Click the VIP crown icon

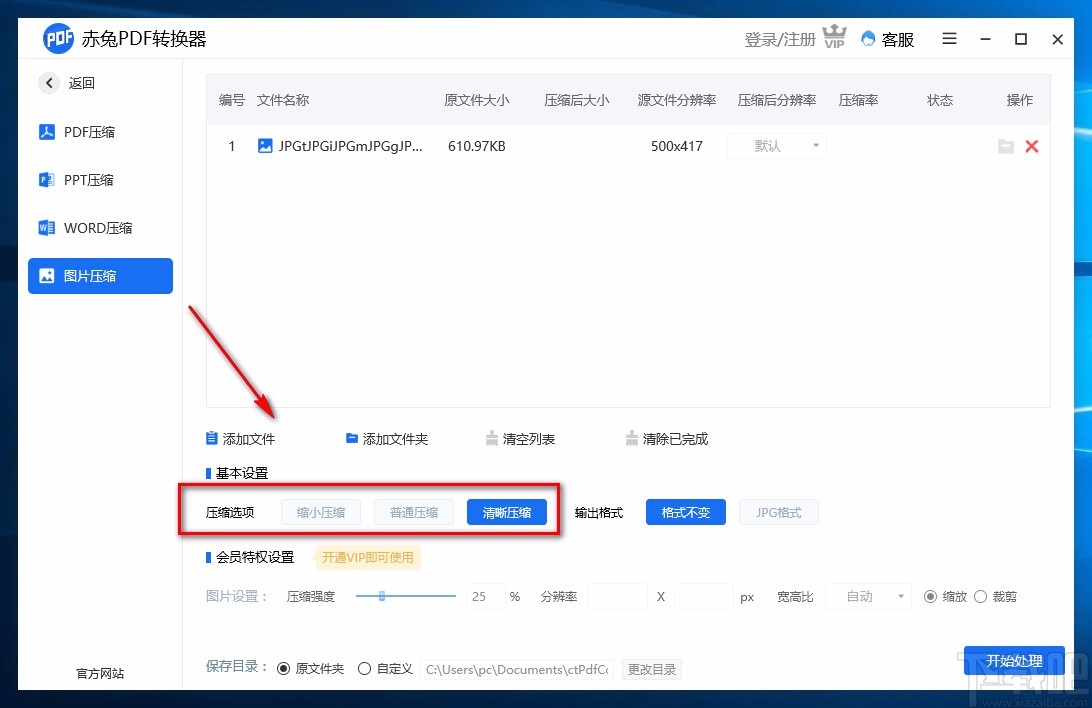coord(834,36)
